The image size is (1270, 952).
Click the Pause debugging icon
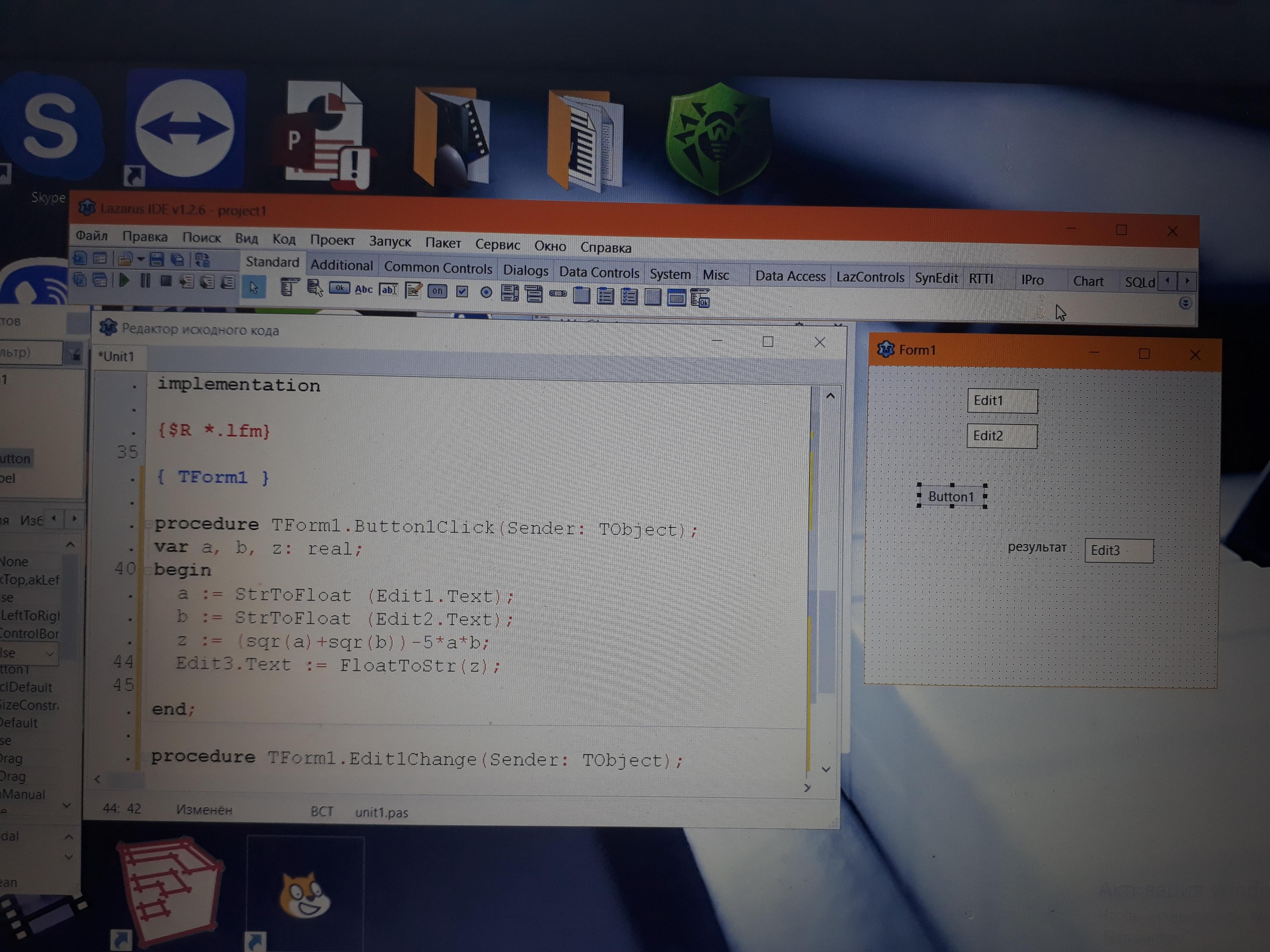tap(145, 281)
